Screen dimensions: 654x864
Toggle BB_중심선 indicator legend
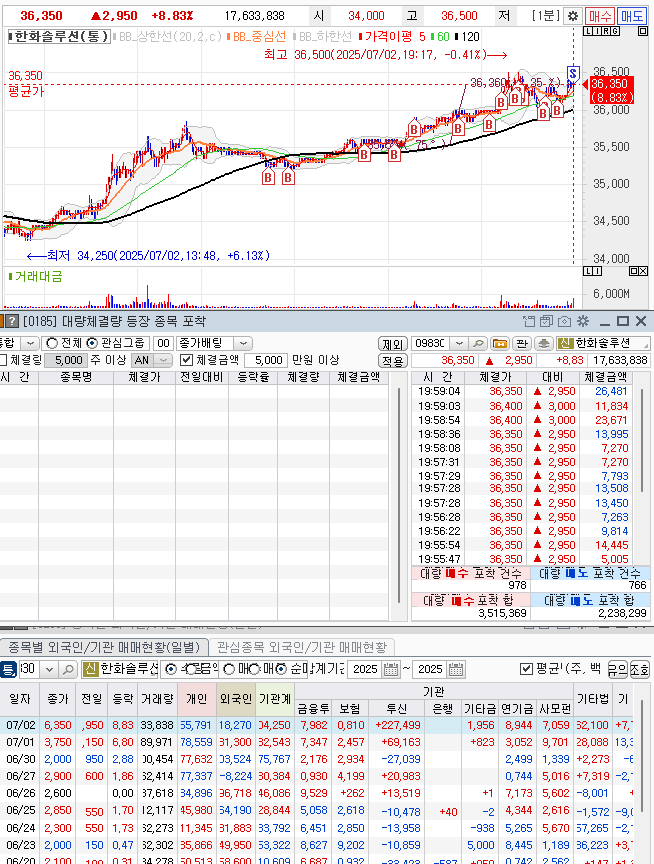[256, 37]
